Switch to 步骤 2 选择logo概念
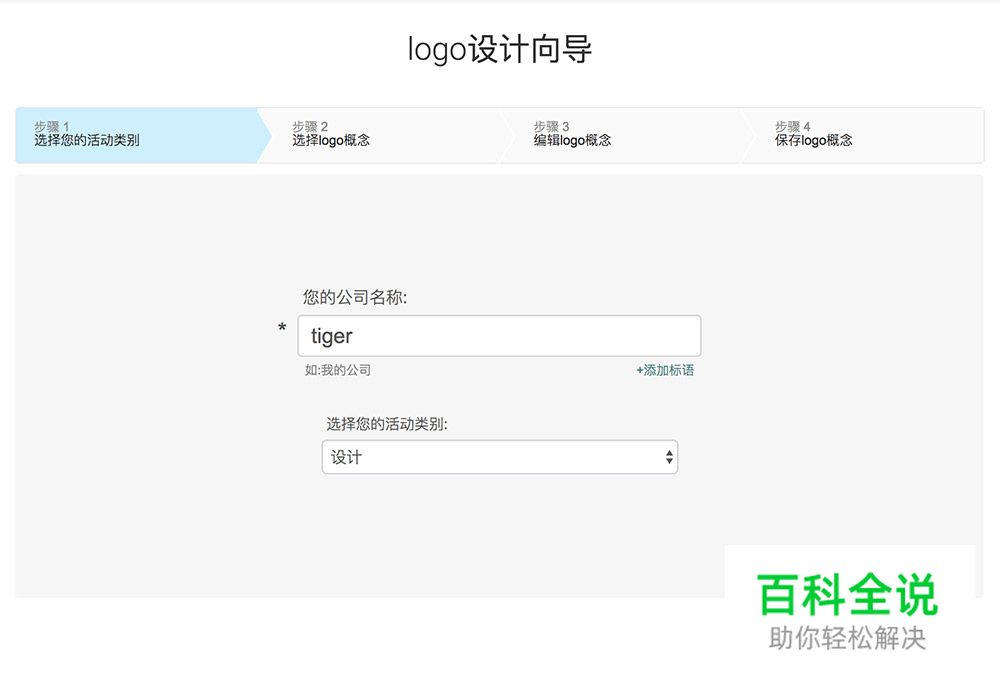The width and height of the screenshot is (1000, 691). (330, 133)
